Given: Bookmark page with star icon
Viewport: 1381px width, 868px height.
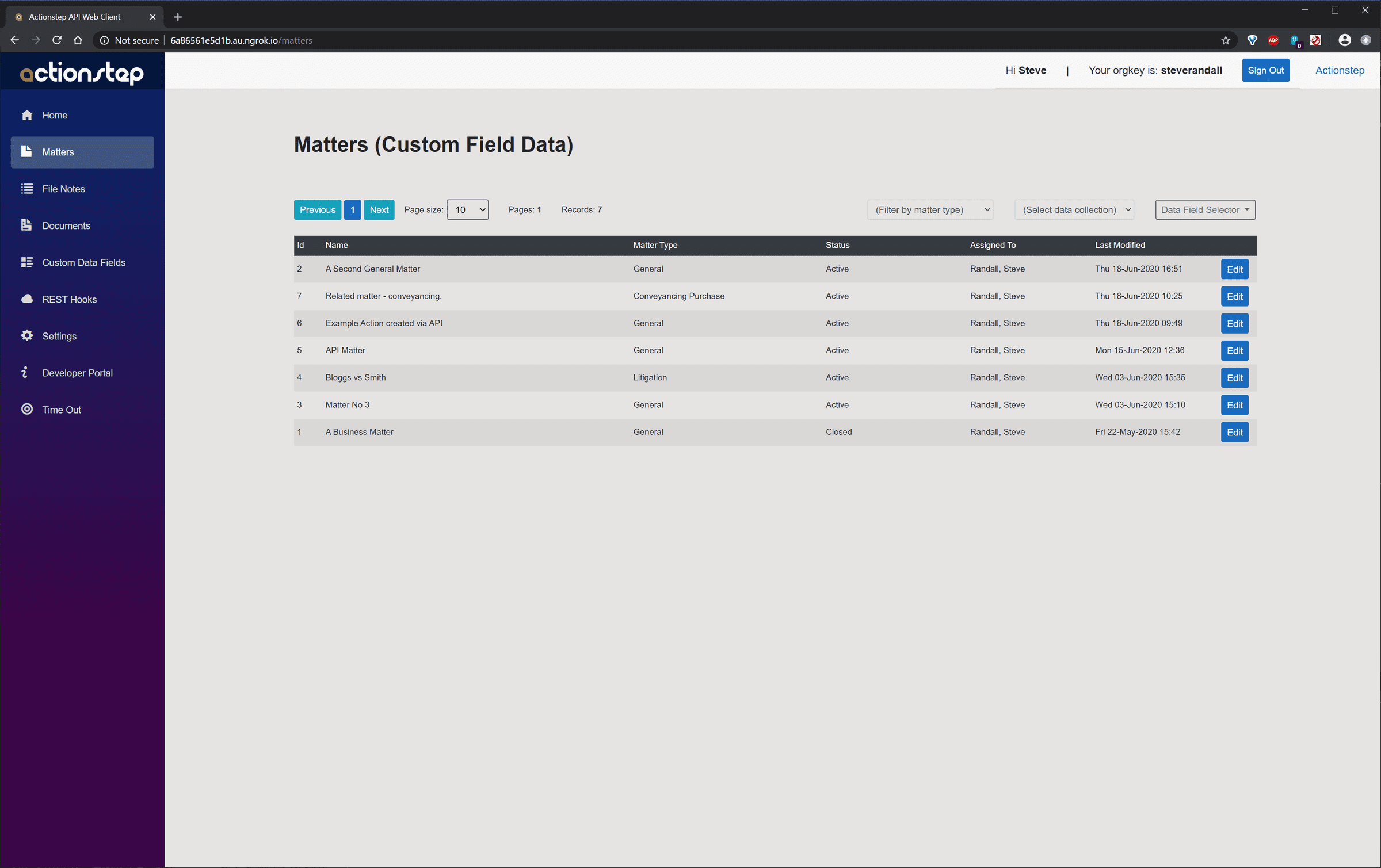Looking at the screenshot, I should click(1226, 40).
